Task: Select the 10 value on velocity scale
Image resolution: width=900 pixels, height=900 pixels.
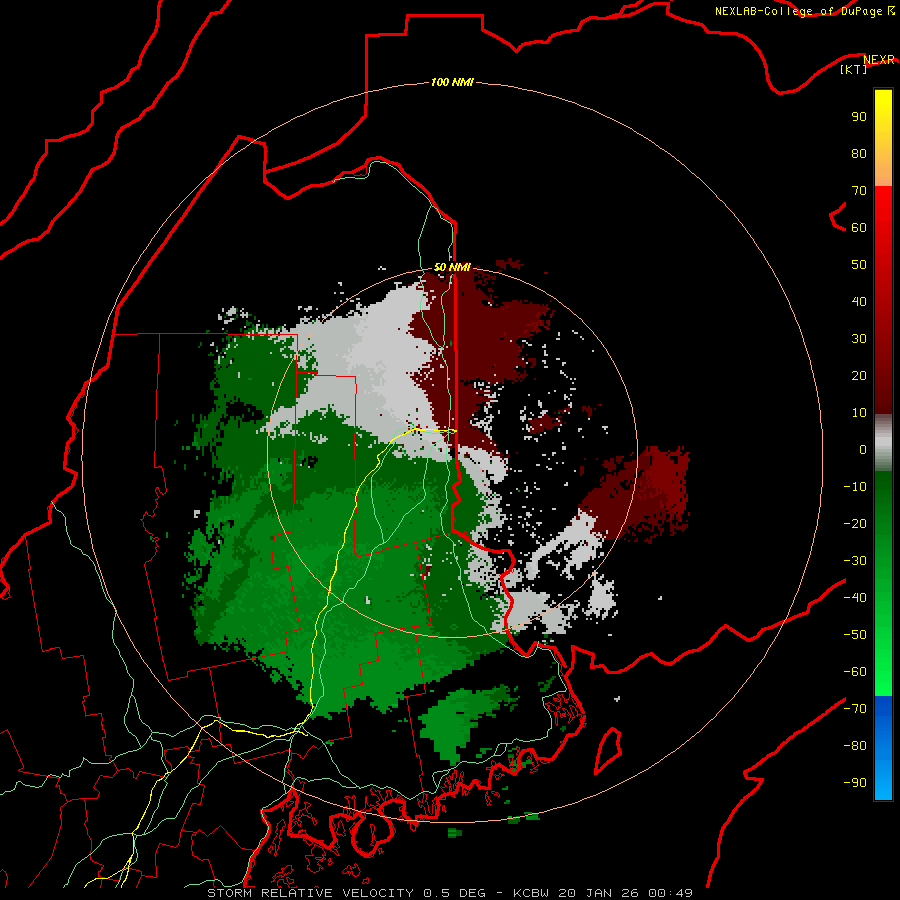Action: pos(859,413)
